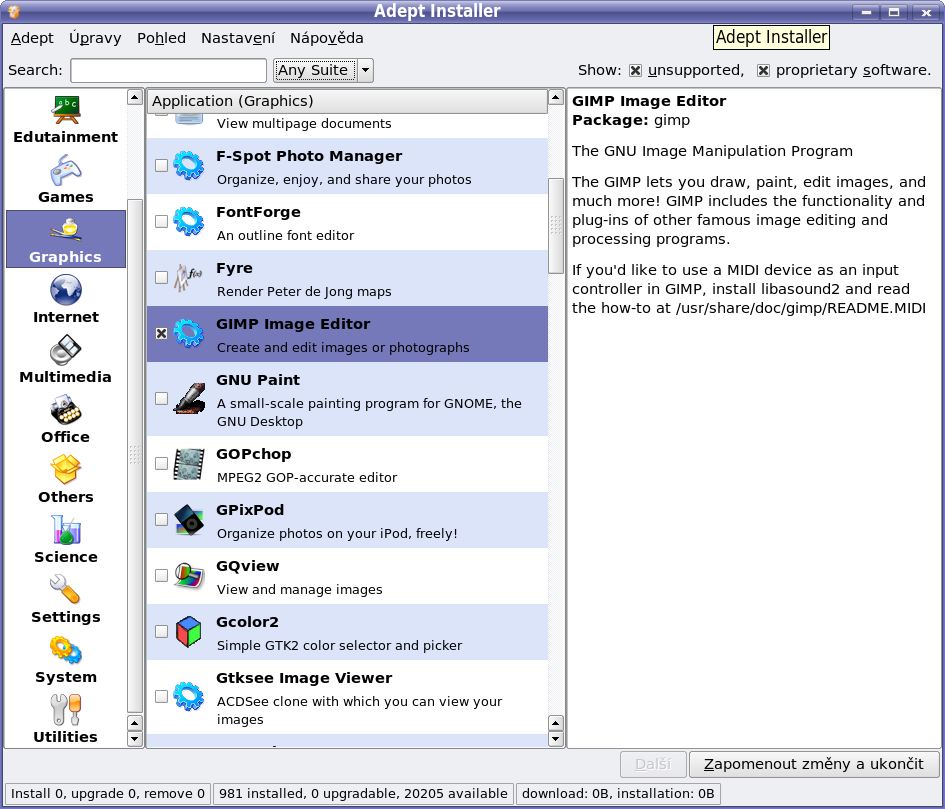Check the Gcolor2 checkbox
Image resolution: width=945 pixels, height=809 pixels.
(x=162, y=631)
